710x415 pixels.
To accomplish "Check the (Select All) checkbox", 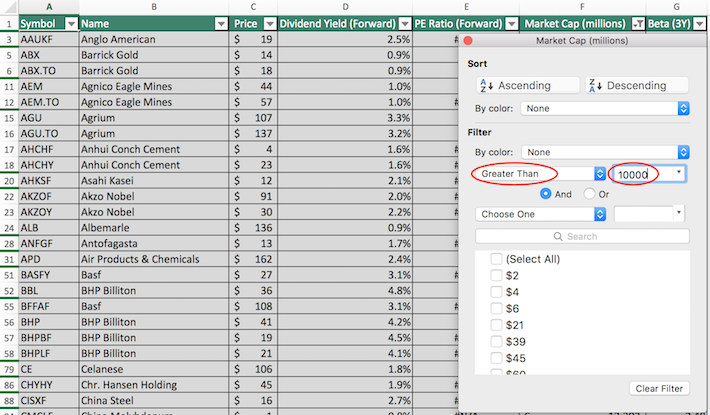I will tap(496, 259).
